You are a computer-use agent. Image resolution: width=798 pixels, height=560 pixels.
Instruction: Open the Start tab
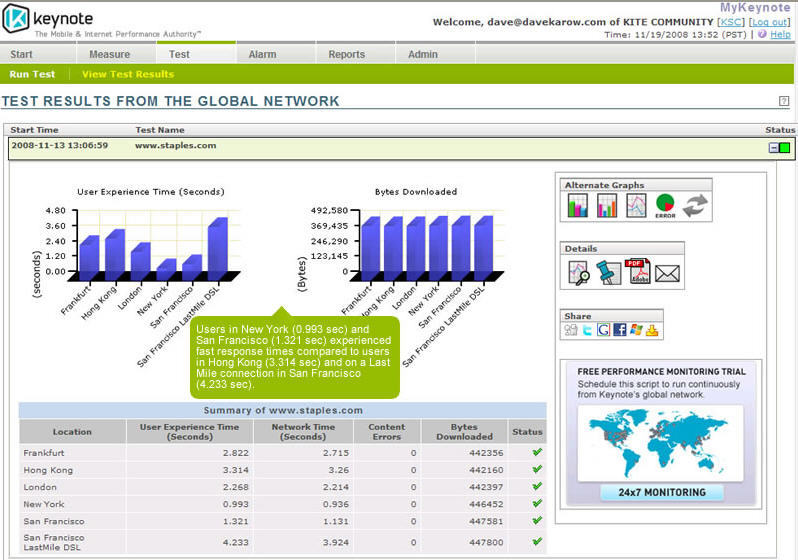[x=38, y=54]
